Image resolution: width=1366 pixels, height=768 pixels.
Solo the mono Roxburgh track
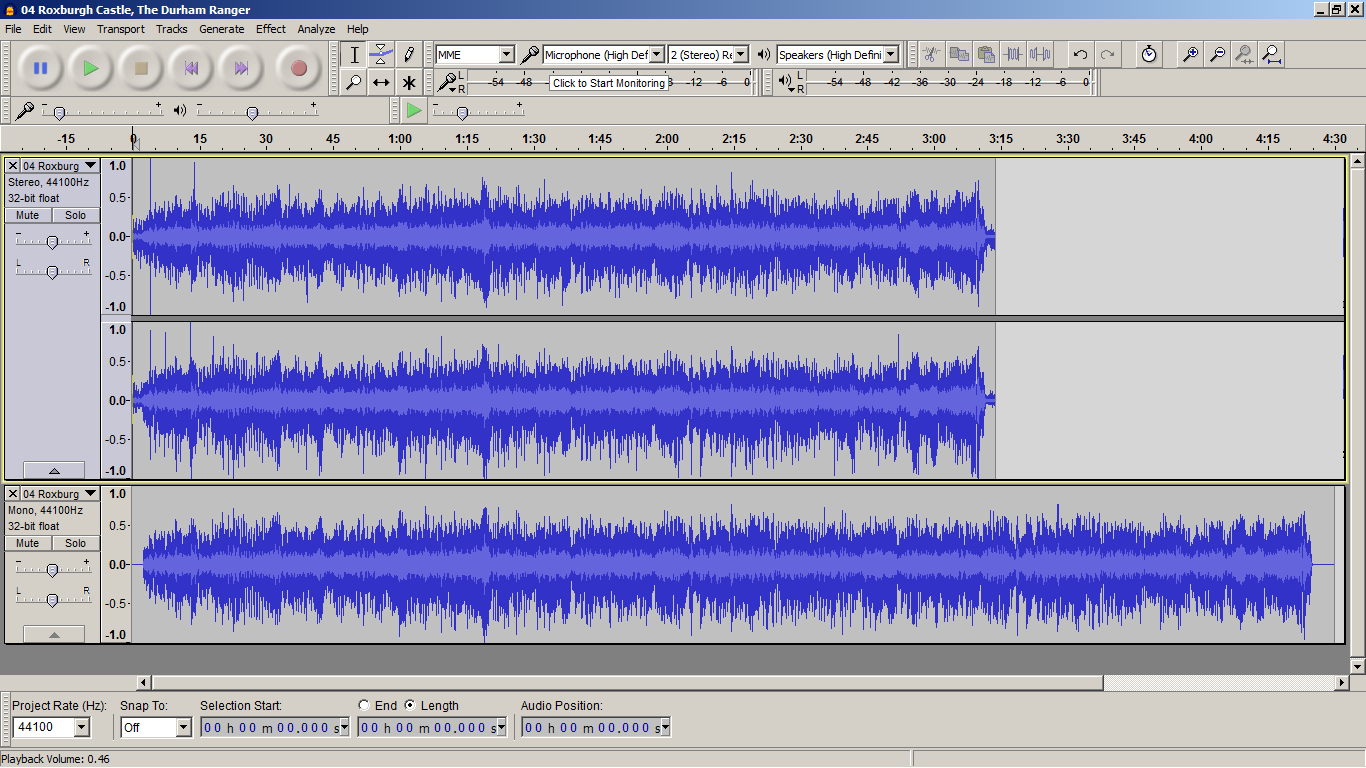coord(76,543)
